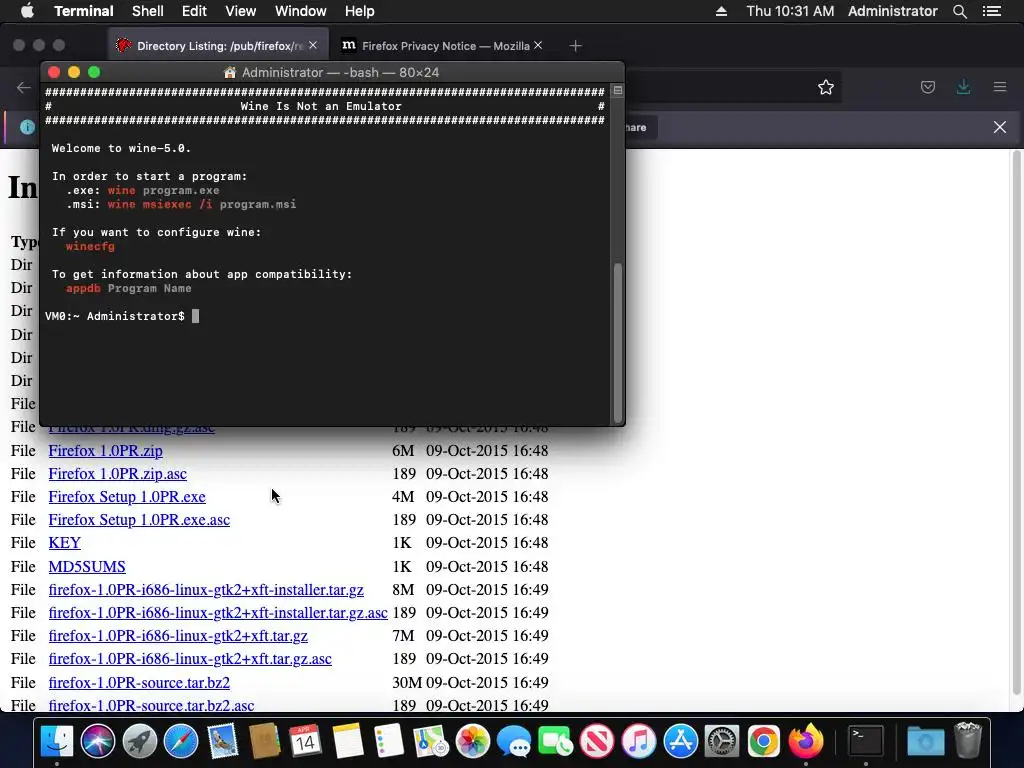This screenshot has height=768, width=1024.
Task: Close the Firefox Privacy Notice tab
Action: [x=537, y=45]
